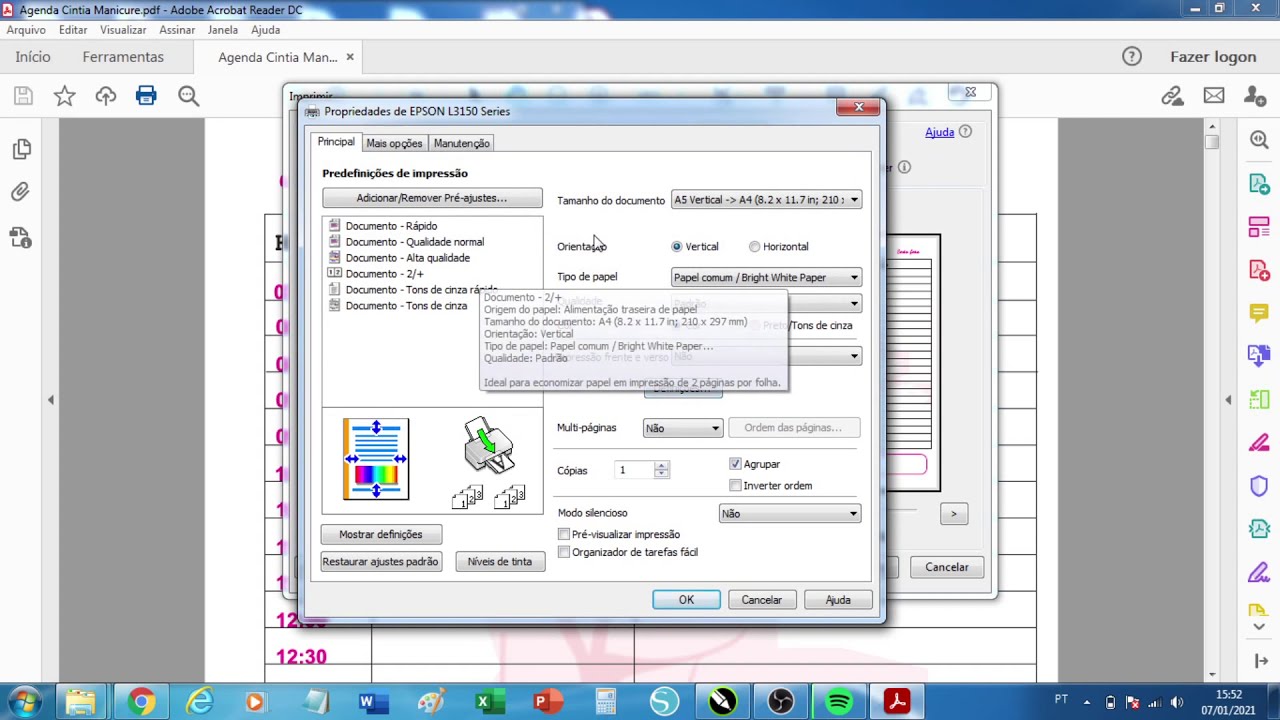
Task: Click the green Organize Pages tool icon
Action: (1259, 400)
